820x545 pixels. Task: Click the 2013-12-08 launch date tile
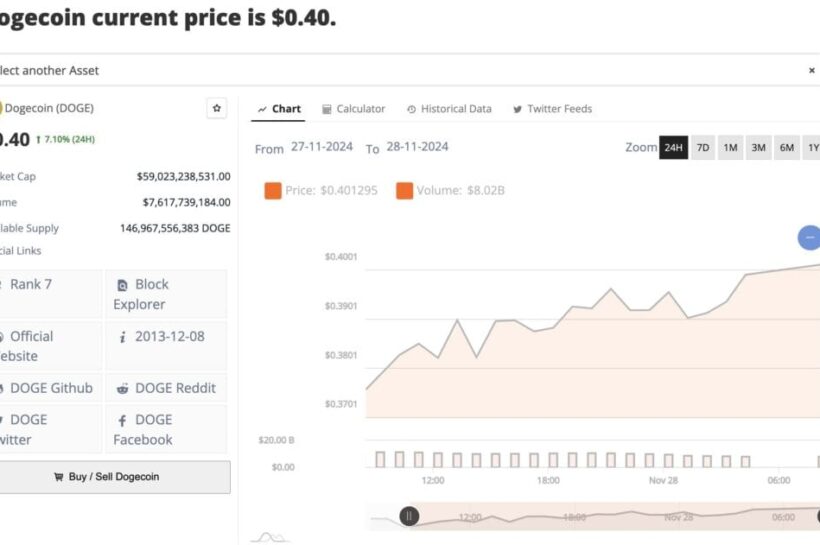click(x=166, y=346)
